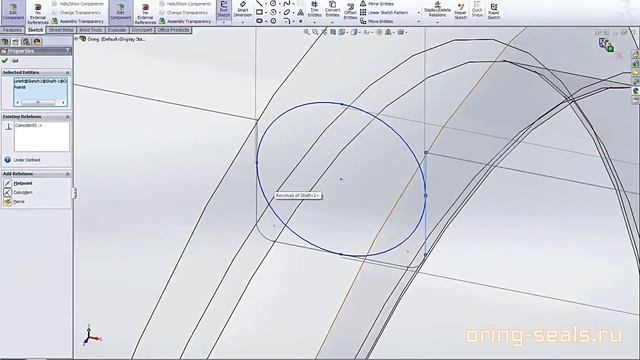Viewport: 640px width, 360px height.
Task: Click Move Entities
Action: tap(376, 21)
